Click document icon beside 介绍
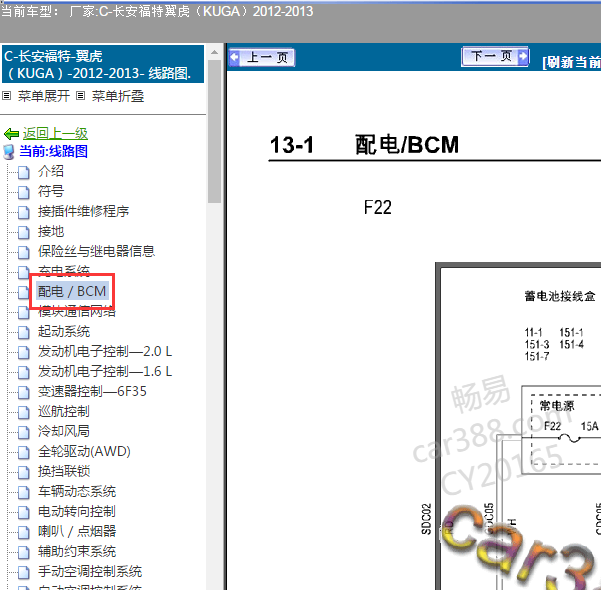The image size is (601, 590). (x=24, y=172)
